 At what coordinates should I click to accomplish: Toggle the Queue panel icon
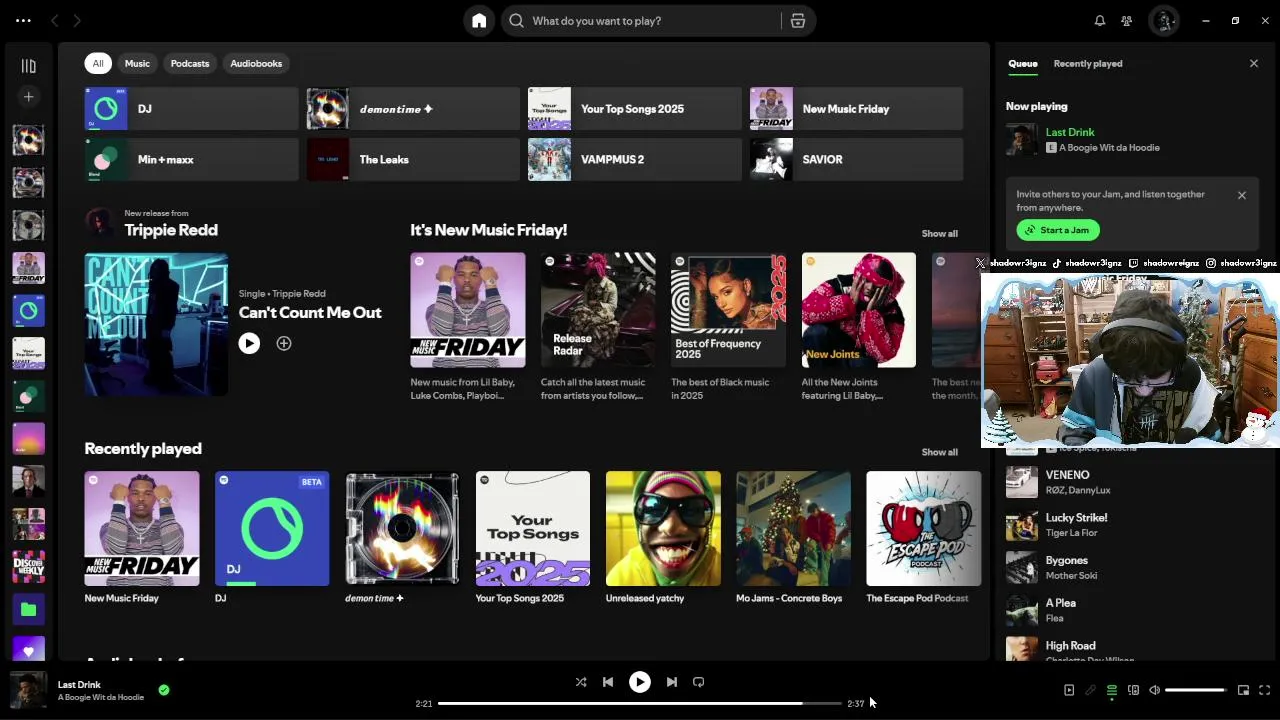coord(1112,690)
